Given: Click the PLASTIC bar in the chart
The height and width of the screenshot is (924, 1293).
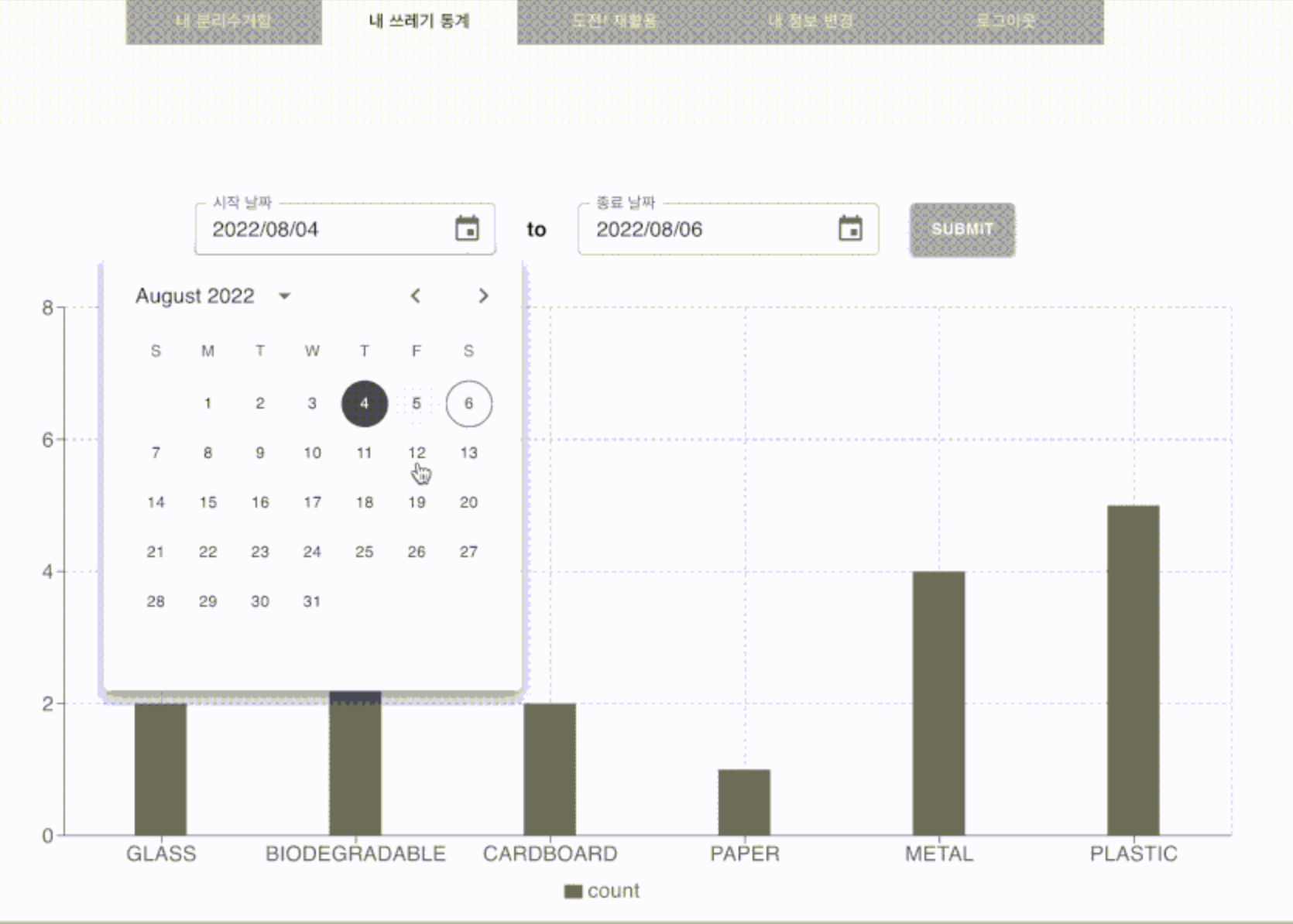Looking at the screenshot, I should (x=1133, y=670).
